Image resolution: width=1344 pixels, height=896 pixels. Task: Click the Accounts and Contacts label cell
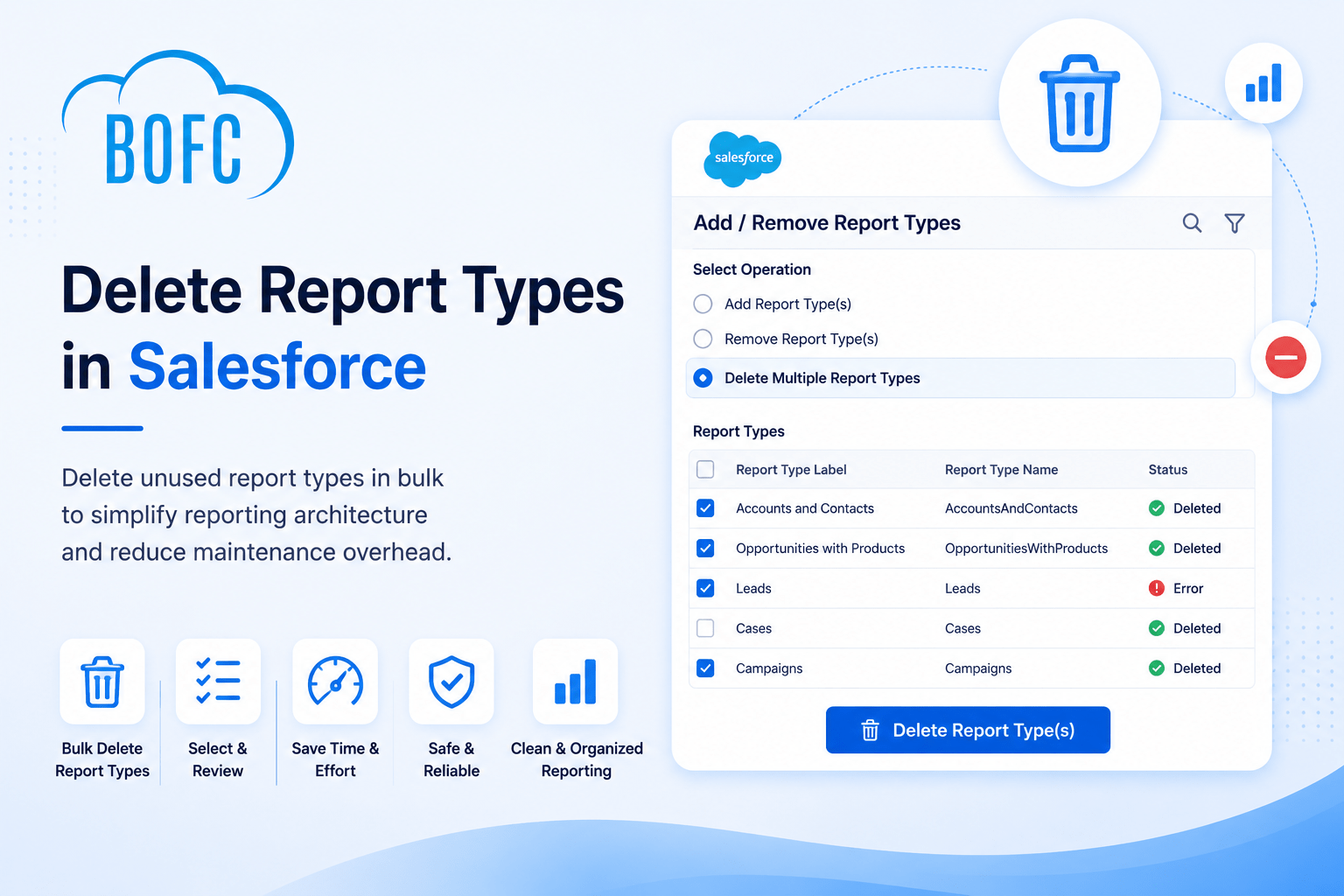point(805,508)
